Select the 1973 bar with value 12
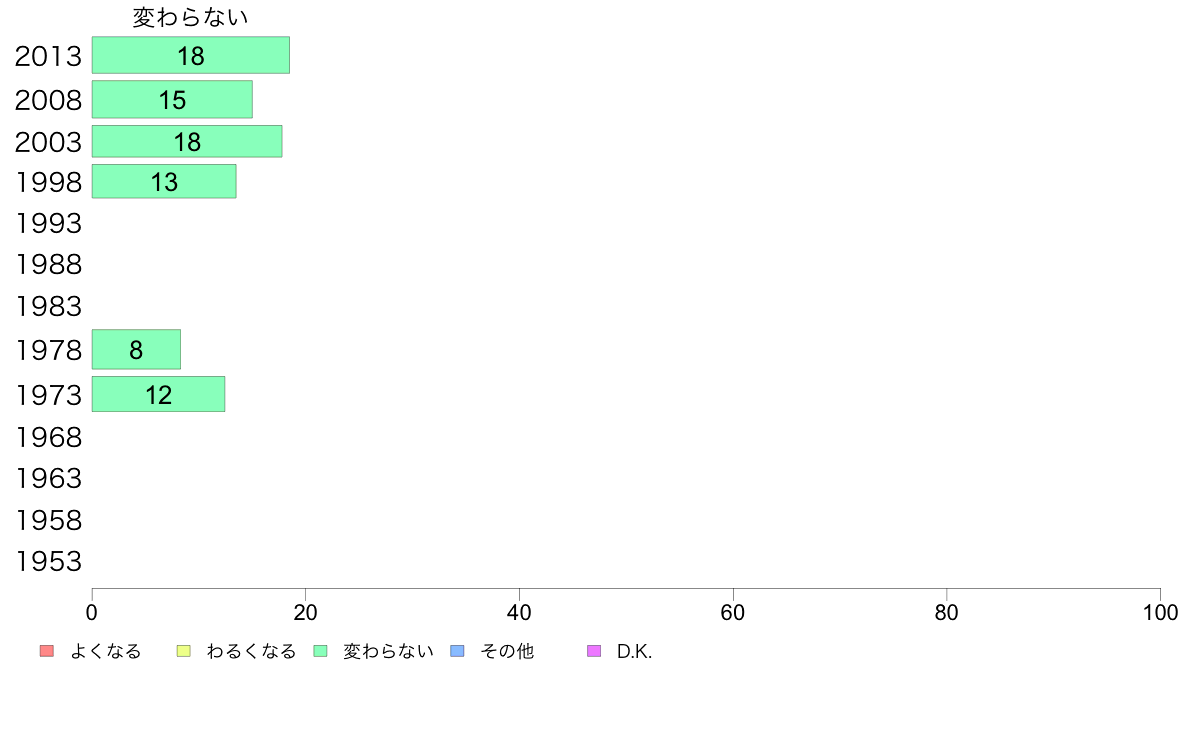Viewport: 1188px width, 736px height. point(158,395)
